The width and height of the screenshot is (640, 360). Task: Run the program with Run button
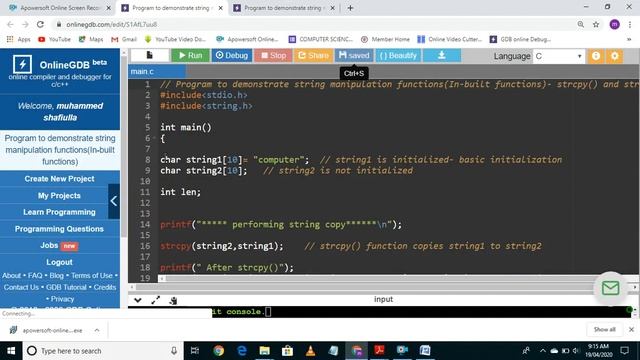(190, 55)
